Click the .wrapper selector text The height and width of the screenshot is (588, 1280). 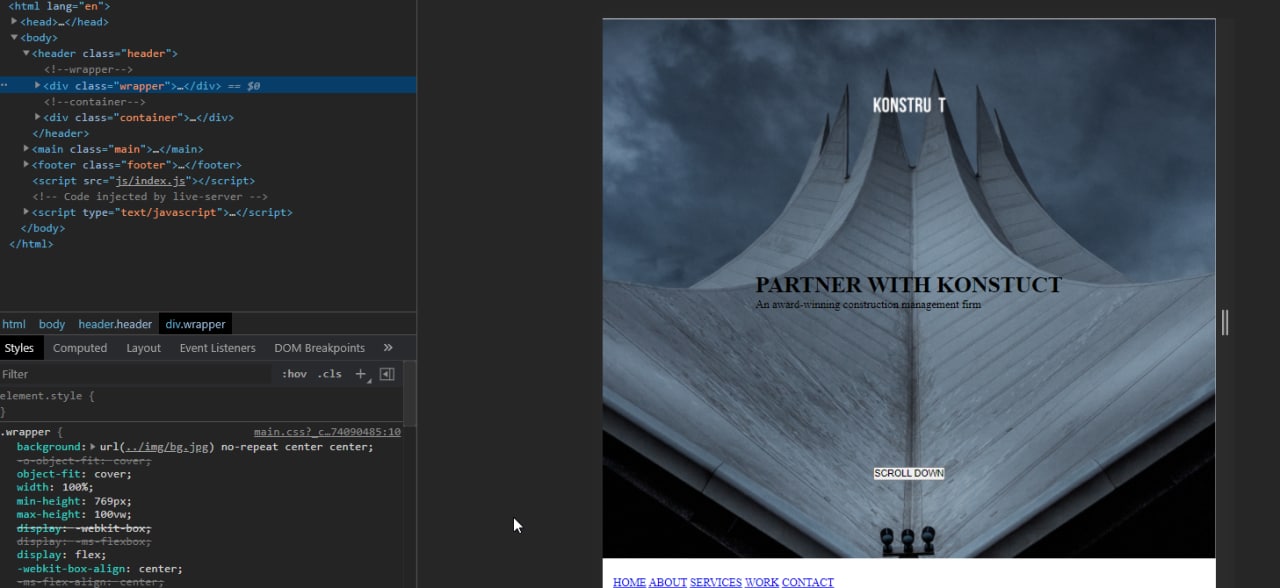point(24,432)
